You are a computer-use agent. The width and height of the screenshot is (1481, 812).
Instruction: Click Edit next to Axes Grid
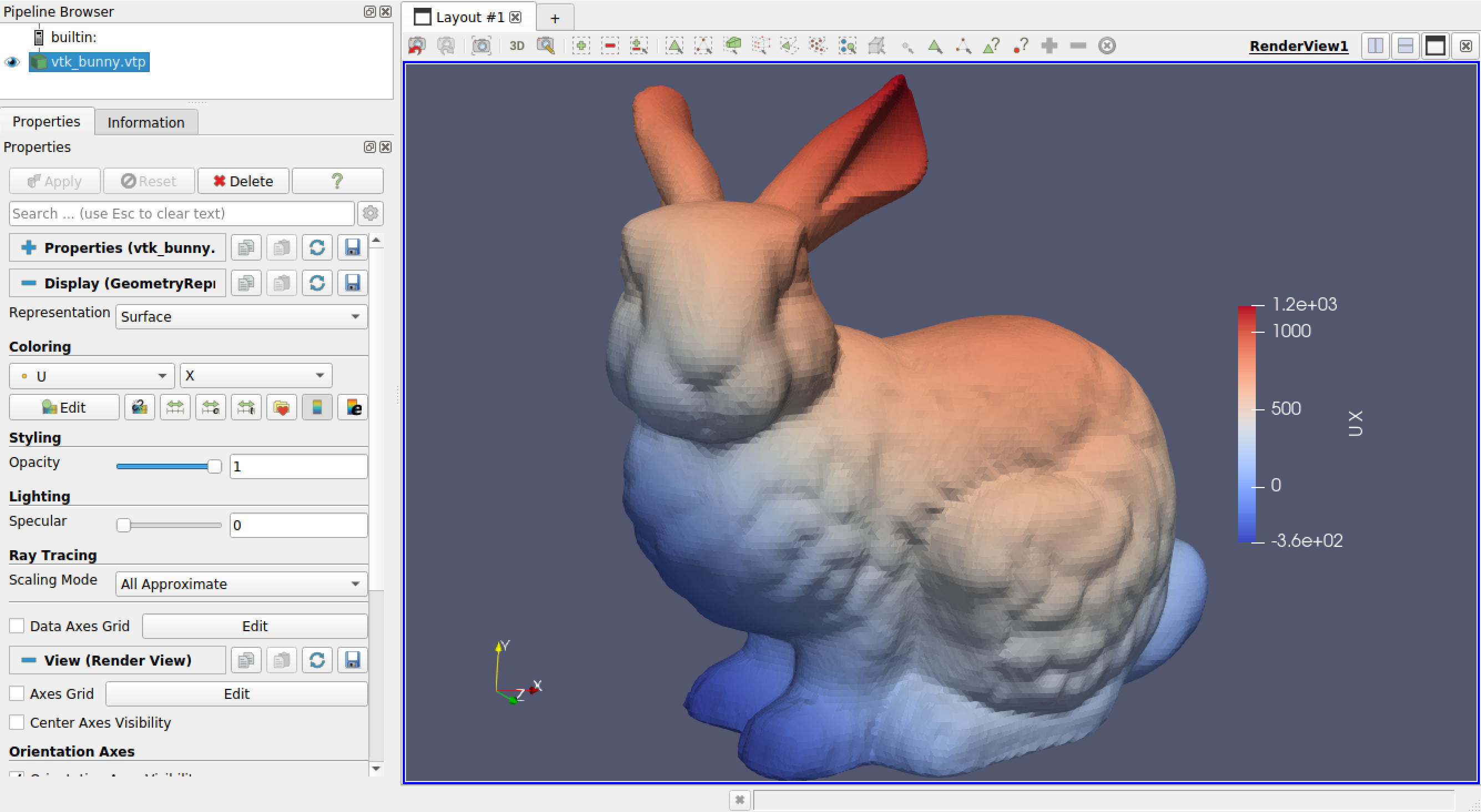click(x=236, y=693)
